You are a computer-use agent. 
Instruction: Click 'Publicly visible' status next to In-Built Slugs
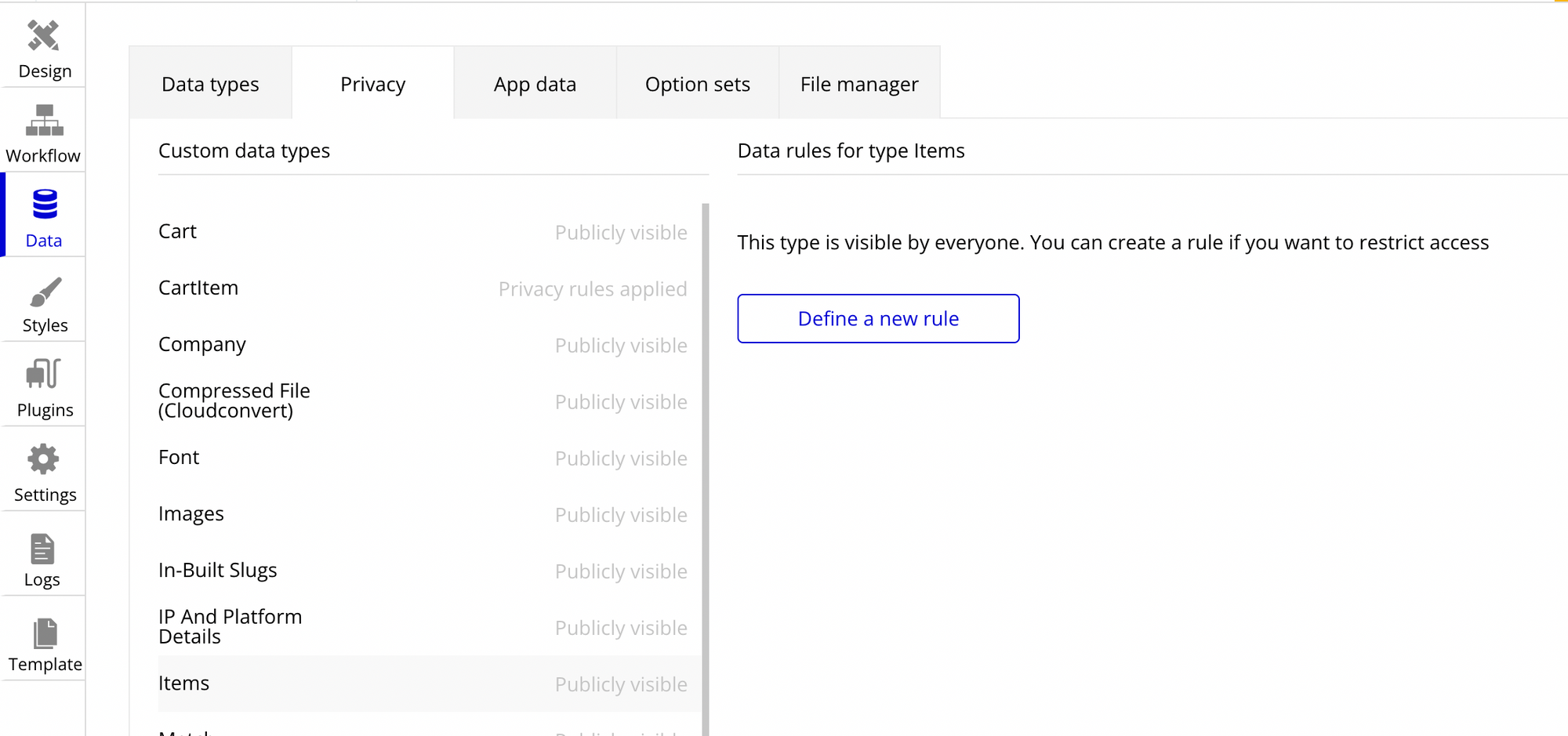tap(621, 571)
